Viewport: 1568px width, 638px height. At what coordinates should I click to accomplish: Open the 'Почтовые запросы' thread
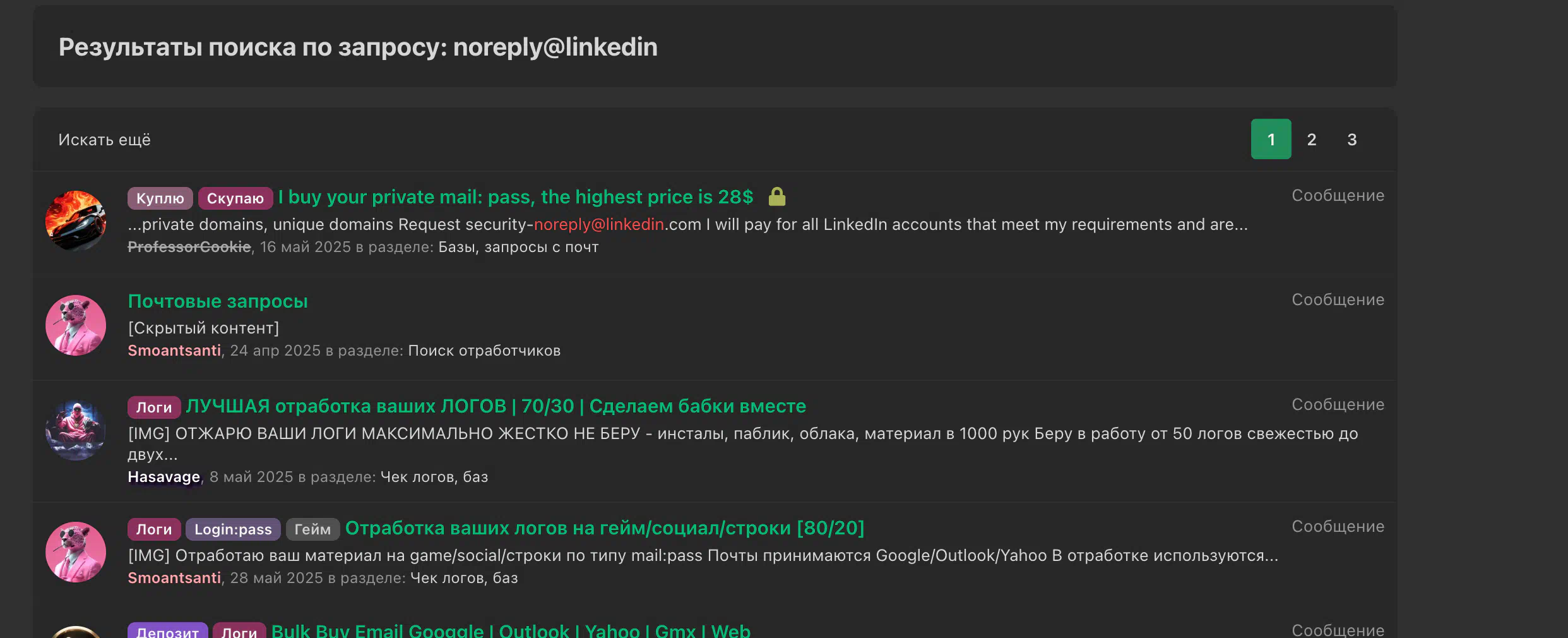click(x=218, y=301)
